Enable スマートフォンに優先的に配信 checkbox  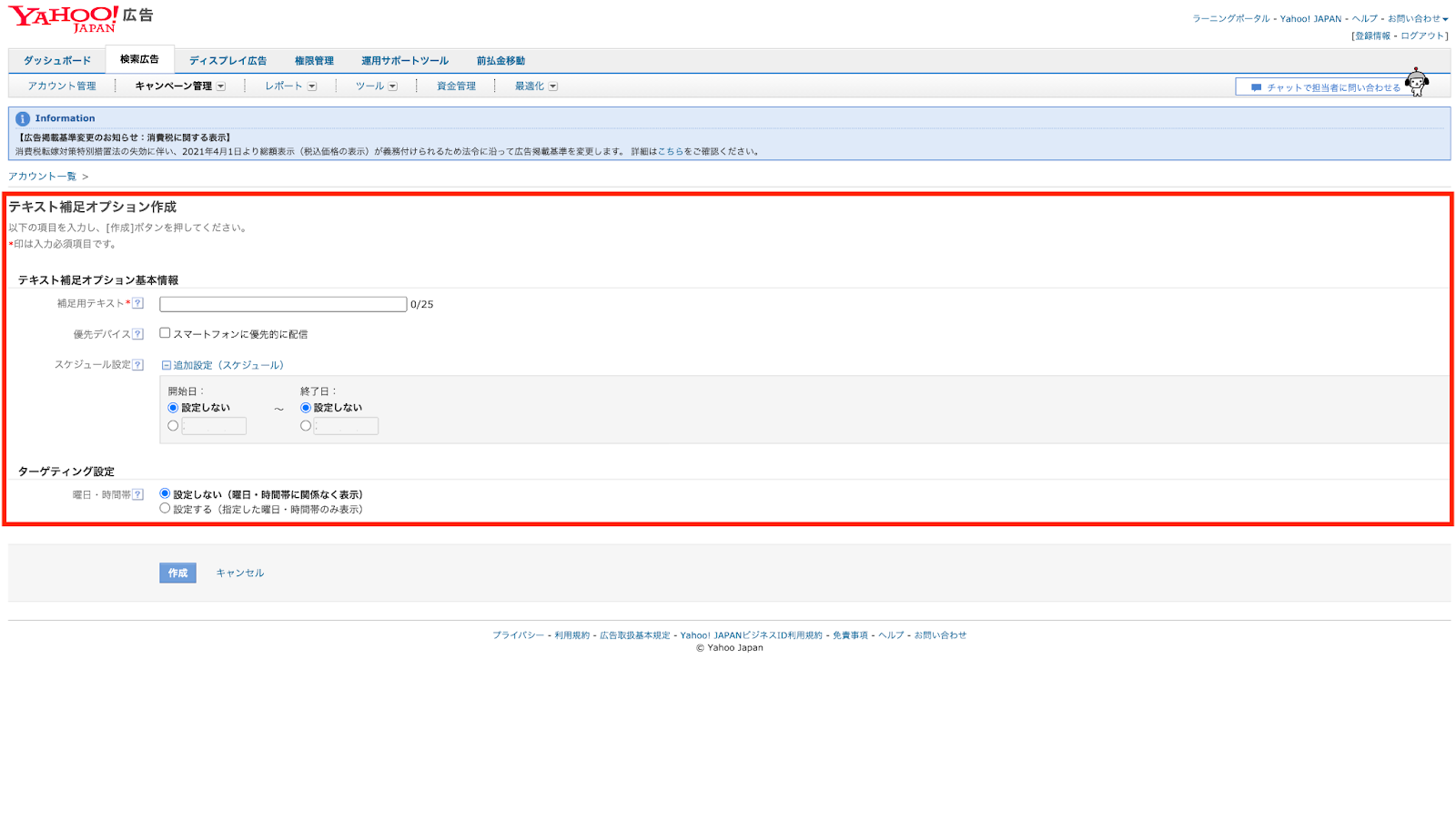tap(165, 333)
